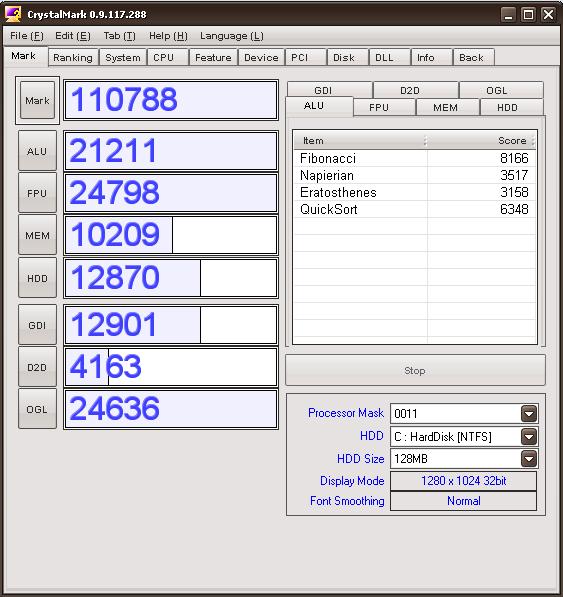Toggle Font Smoothing Normal button
563x597 pixels.
coord(463,501)
